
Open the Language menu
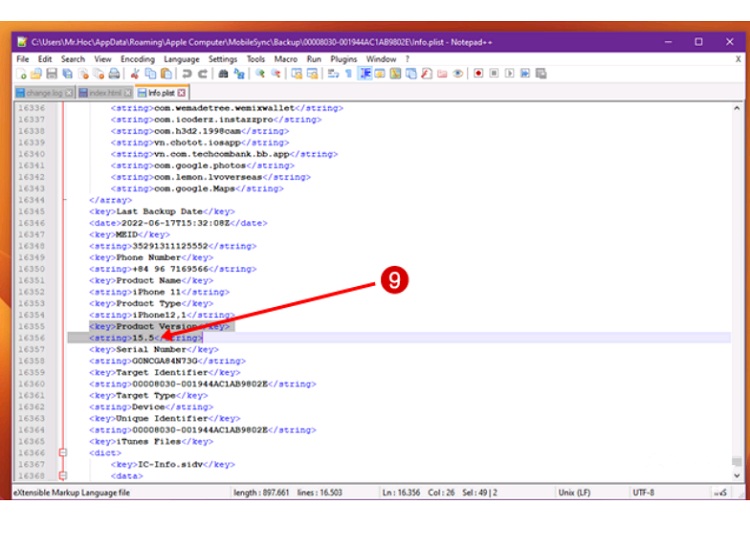tap(181, 59)
